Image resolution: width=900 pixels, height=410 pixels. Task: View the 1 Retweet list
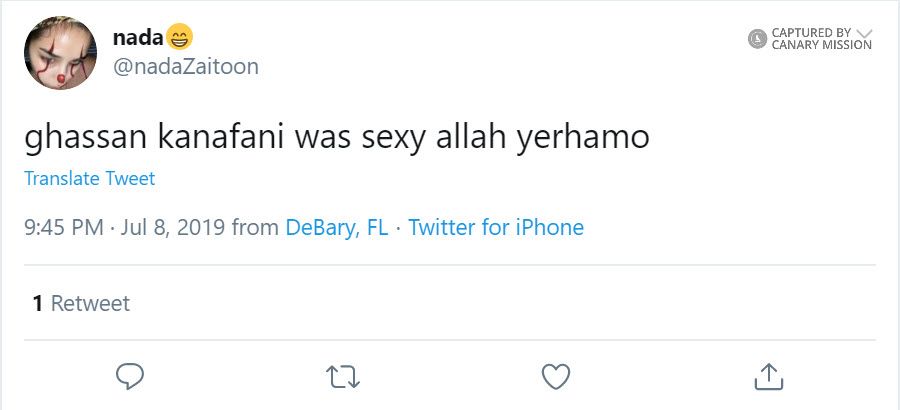[x=81, y=303]
